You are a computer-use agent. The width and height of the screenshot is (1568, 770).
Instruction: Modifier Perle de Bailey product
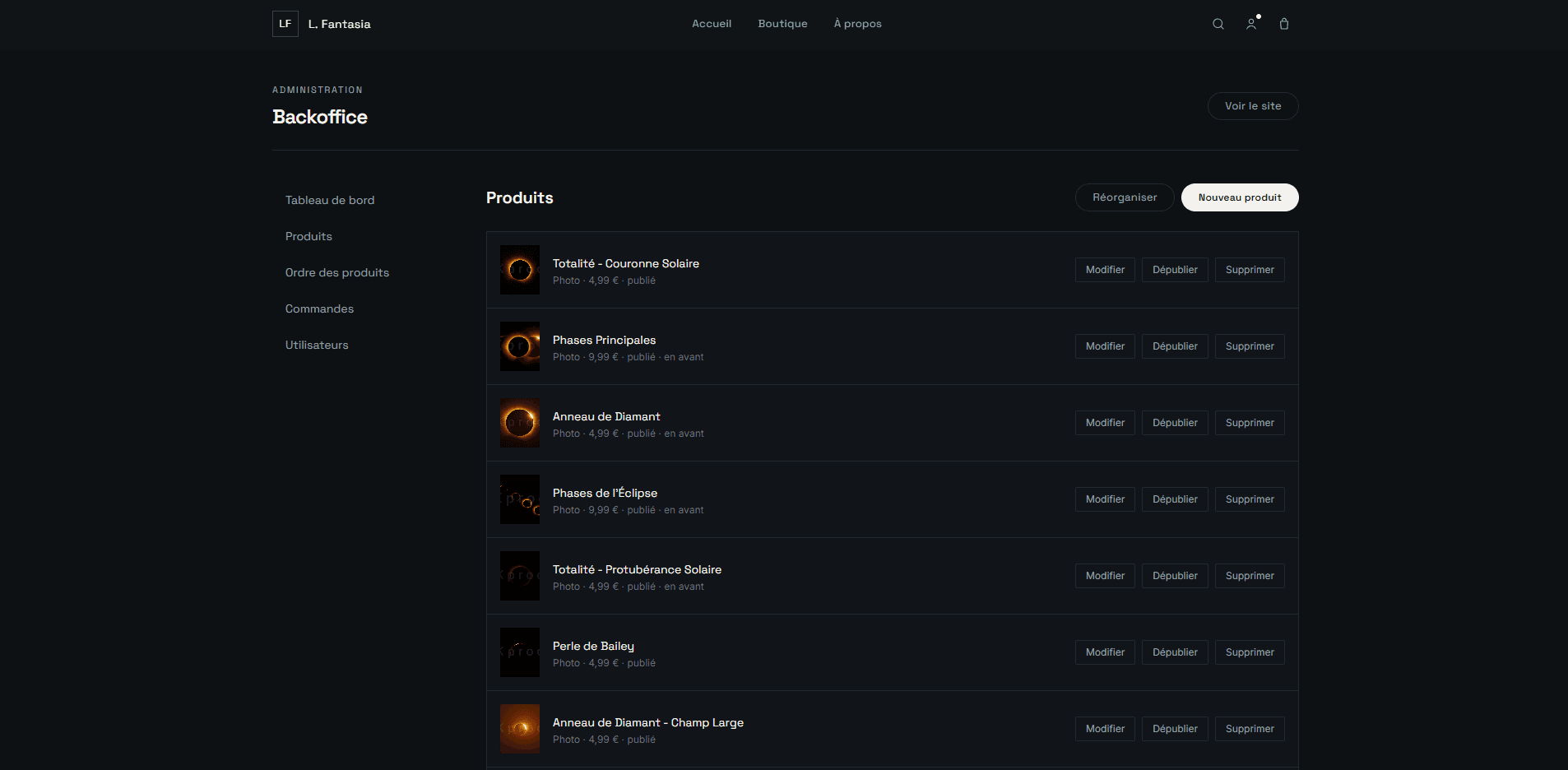pos(1105,652)
